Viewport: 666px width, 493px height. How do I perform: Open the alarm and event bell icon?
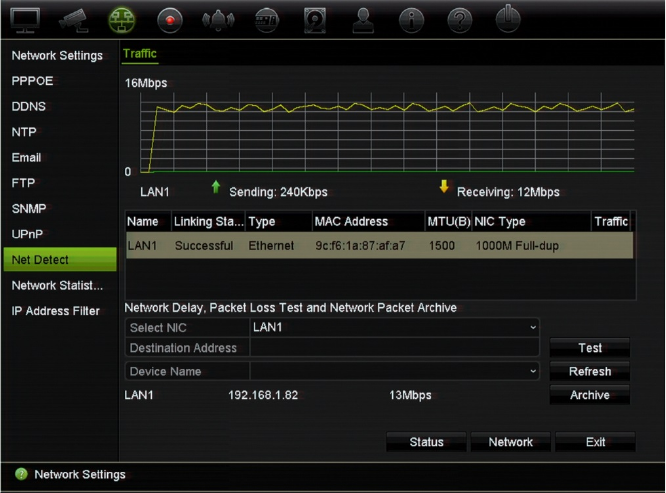[218, 20]
